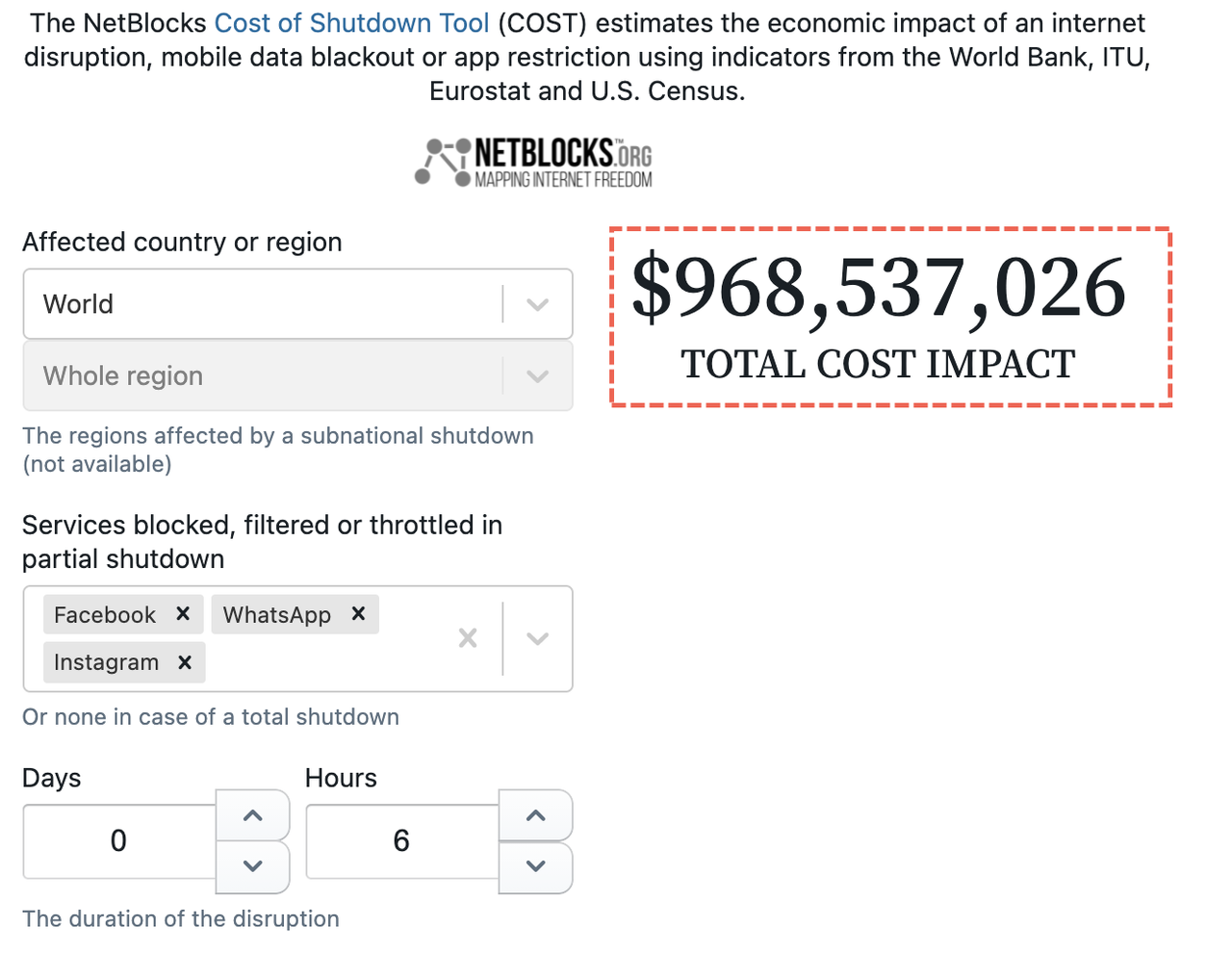Click the Hours number input field

point(402,841)
